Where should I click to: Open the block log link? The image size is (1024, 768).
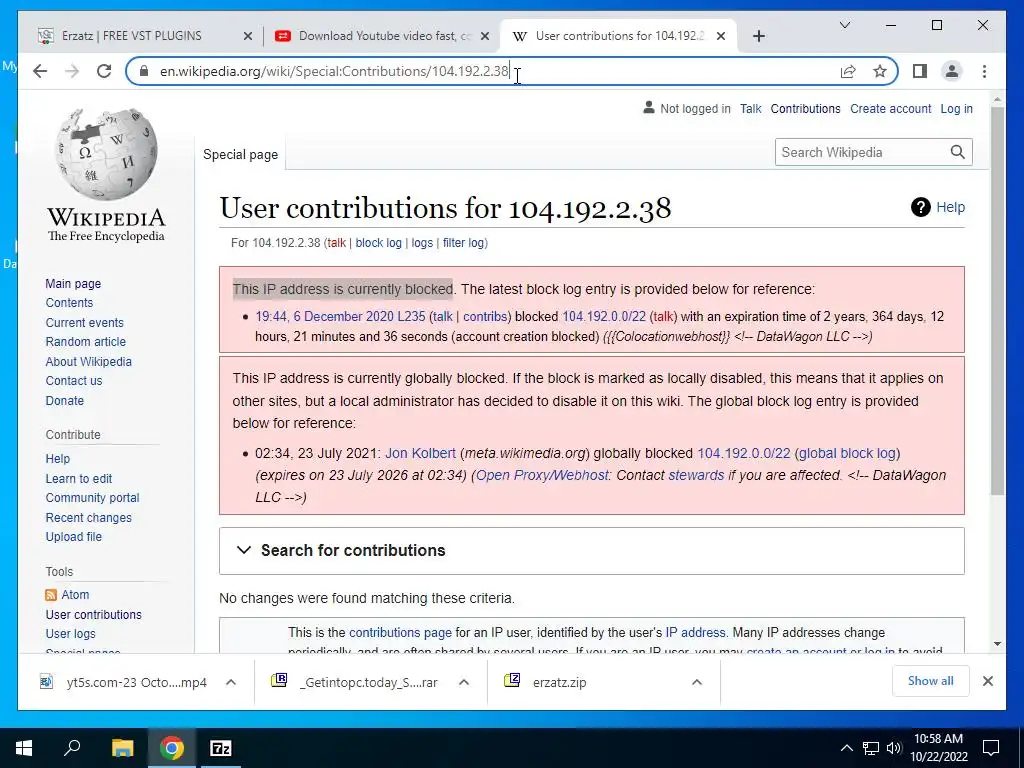378,243
